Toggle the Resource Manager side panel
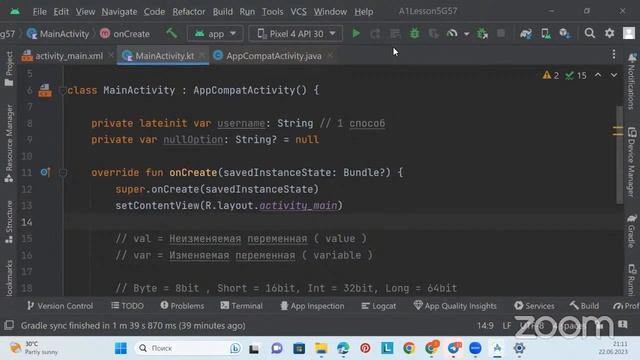 (9, 143)
